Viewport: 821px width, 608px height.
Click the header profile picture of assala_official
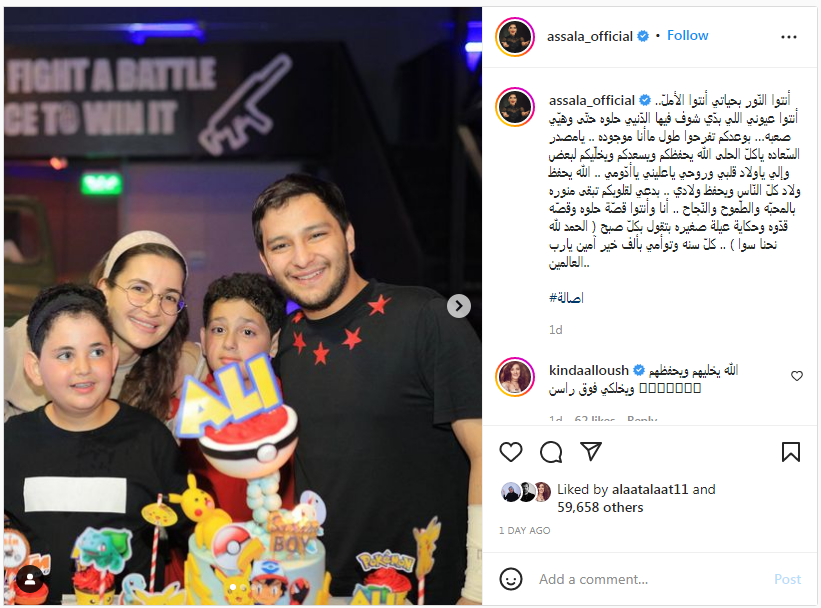coord(515,37)
